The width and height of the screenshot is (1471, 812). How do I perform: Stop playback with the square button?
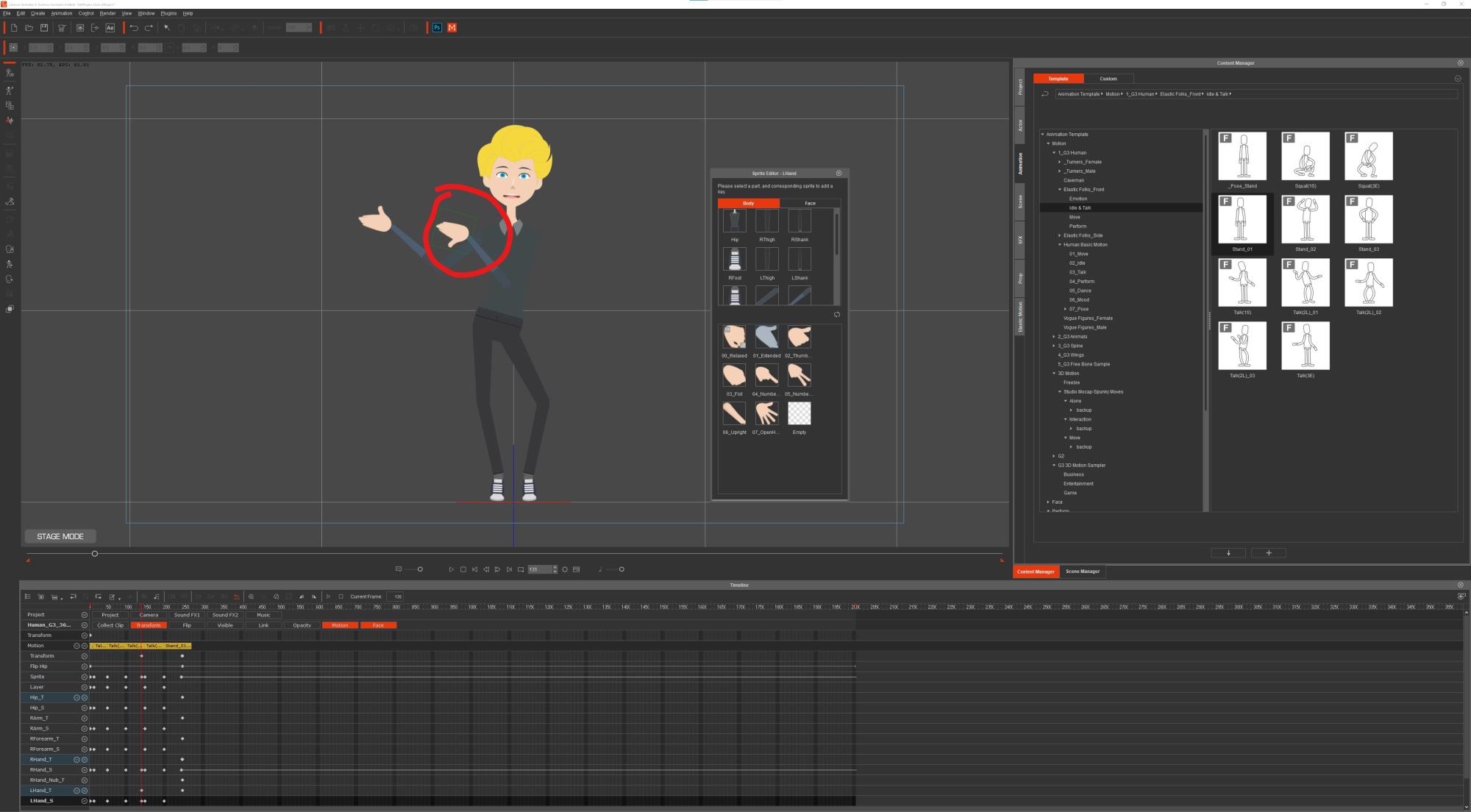pos(463,569)
